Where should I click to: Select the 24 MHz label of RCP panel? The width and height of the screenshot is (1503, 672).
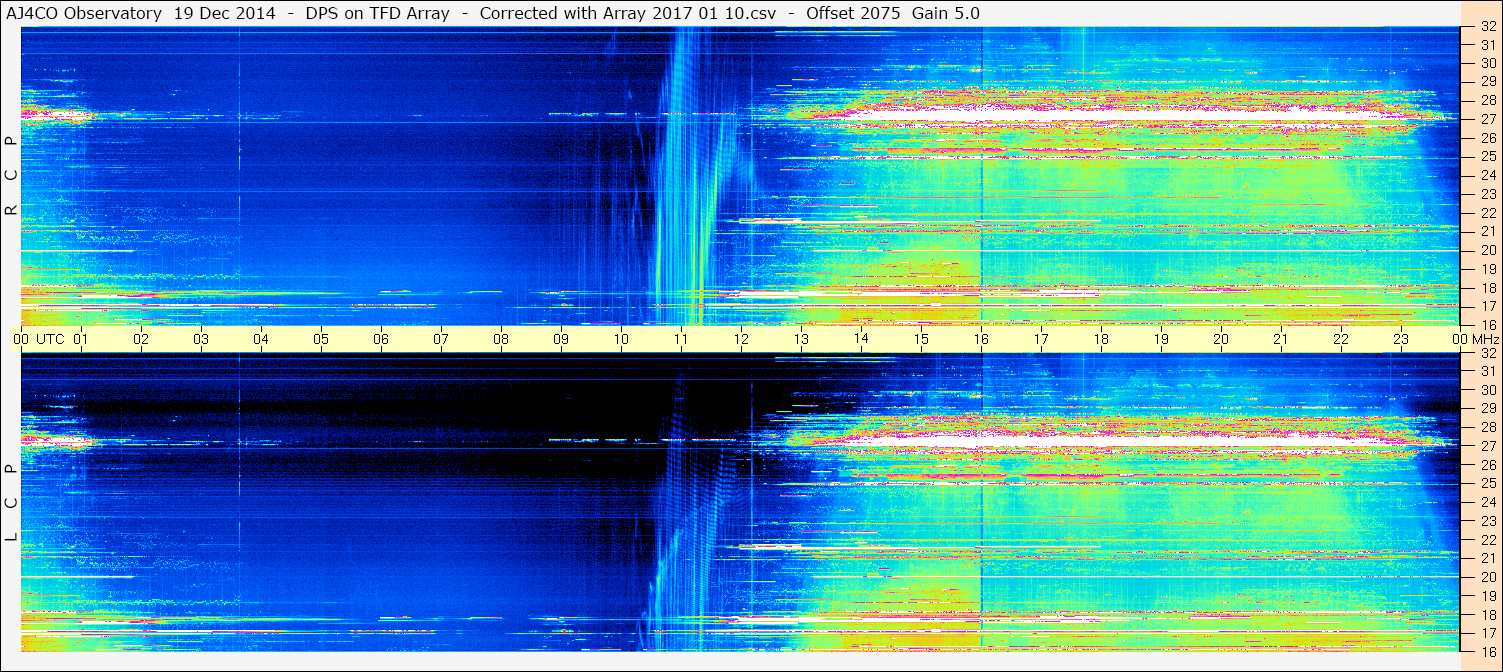point(1487,175)
